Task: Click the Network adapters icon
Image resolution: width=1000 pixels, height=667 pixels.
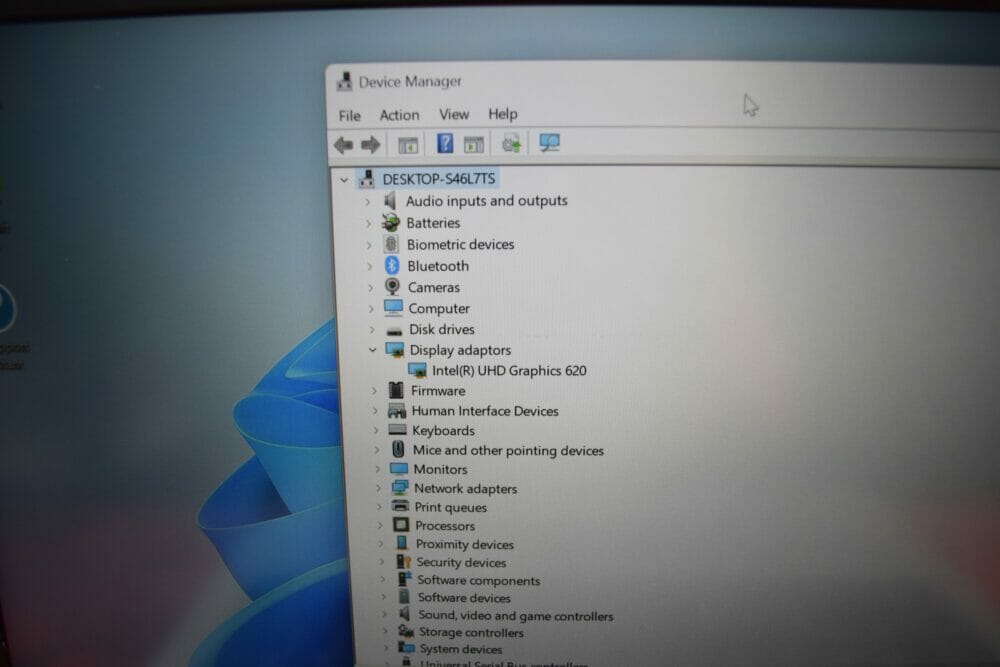Action: (x=400, y=488)
